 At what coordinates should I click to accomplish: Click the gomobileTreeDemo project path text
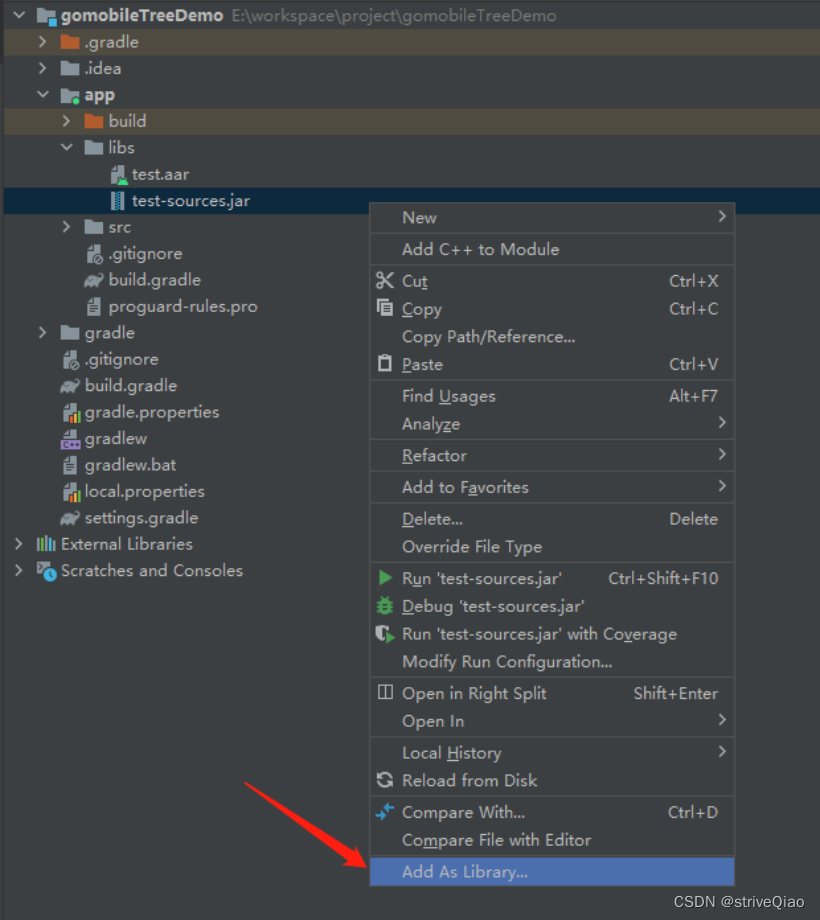[x=394, y=16]
